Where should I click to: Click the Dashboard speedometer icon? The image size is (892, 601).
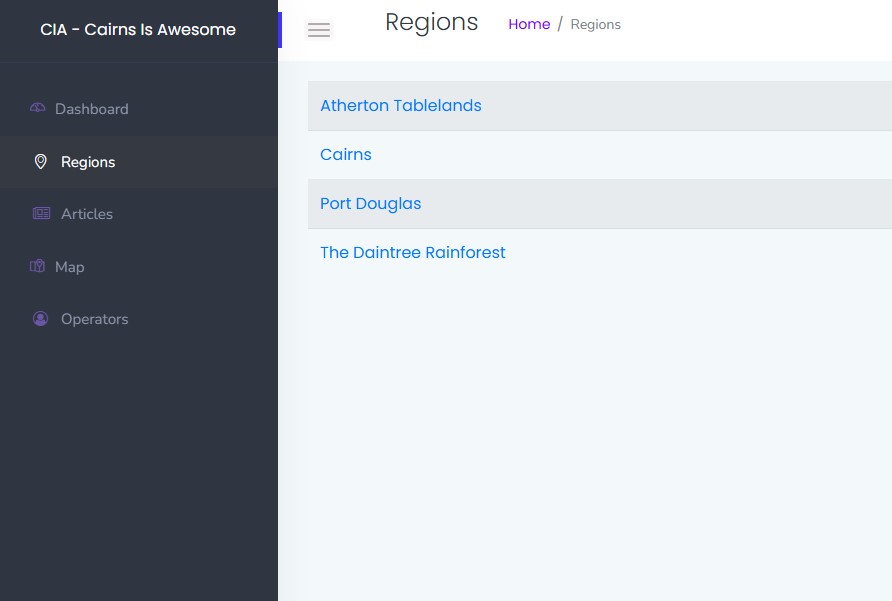(x=38, y=108)
